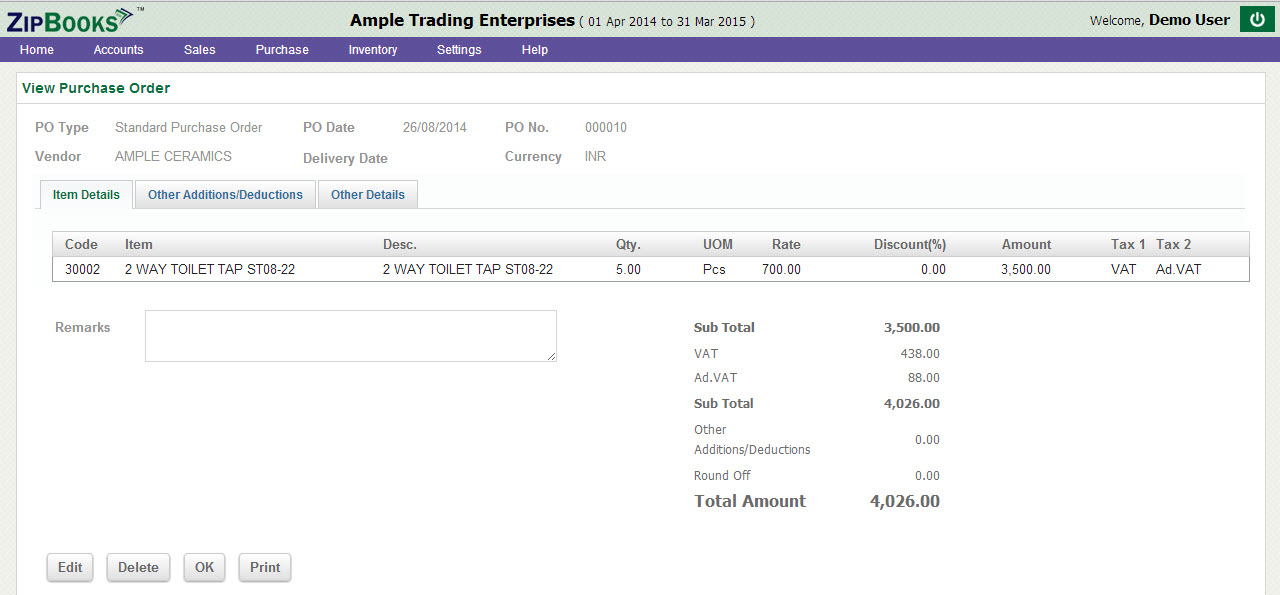The height and width of the screenshot is (595, 1280).
Task: Open the Settings menu
Action: (459, 50)
